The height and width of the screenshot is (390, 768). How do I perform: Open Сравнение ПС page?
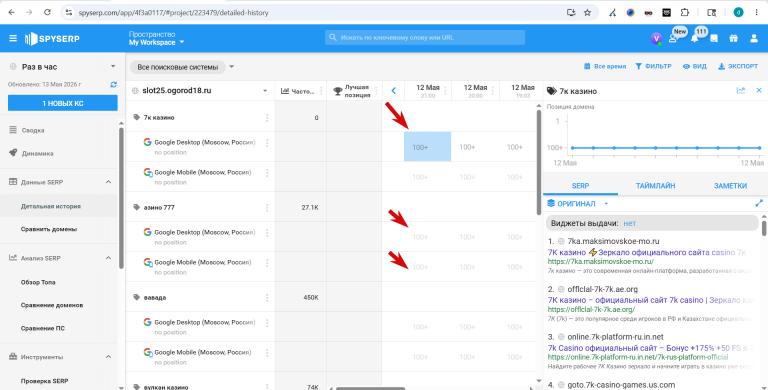pyautogui.click(x=43, y=328)
